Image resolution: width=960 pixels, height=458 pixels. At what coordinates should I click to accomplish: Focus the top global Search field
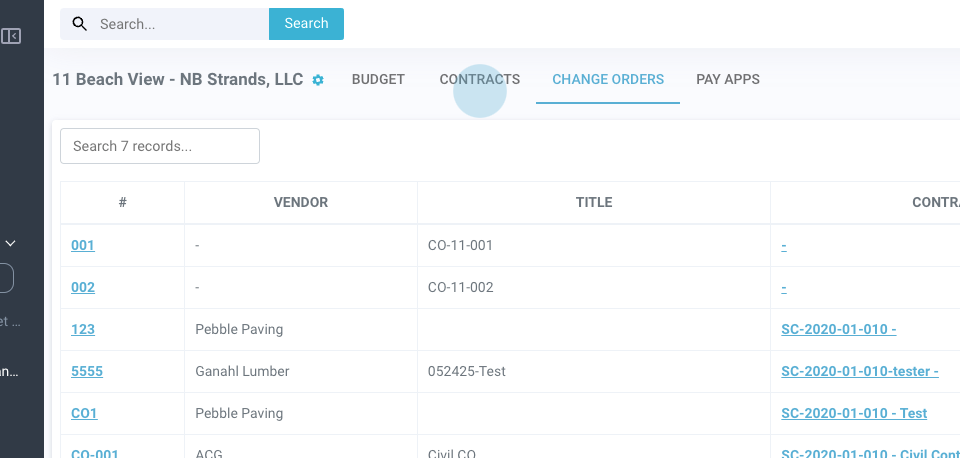180,24
